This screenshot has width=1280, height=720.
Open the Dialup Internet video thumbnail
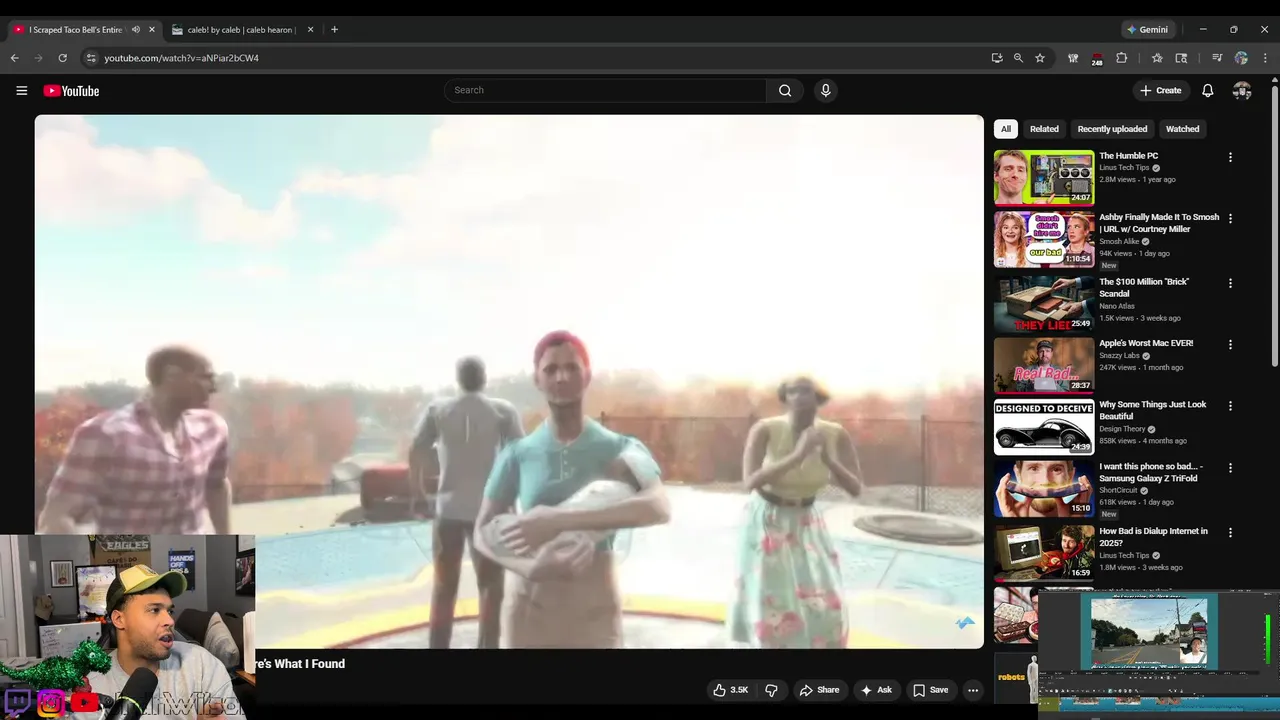pyautogui.click(x=1044, y=553)
